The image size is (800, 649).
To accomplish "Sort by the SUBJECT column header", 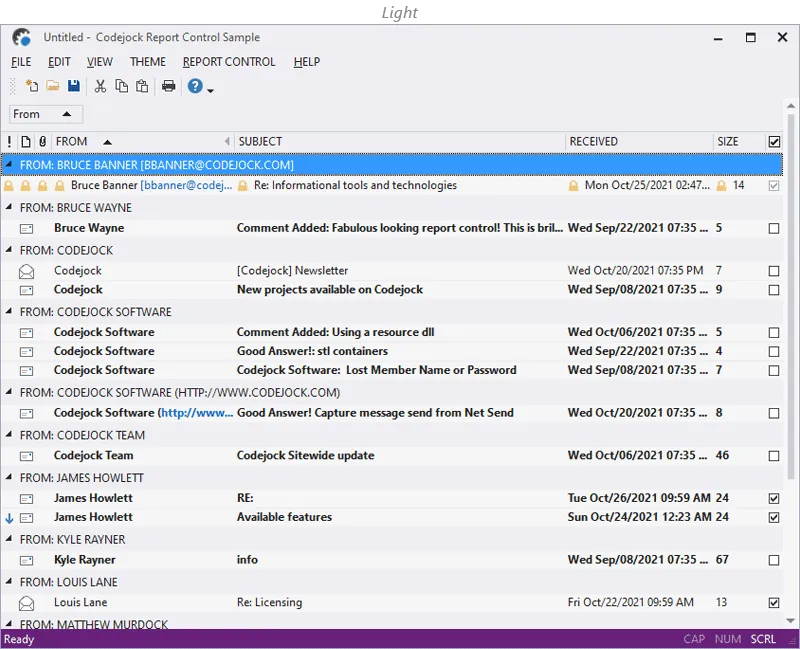I will pyautogui.click(x=400, y=141).
